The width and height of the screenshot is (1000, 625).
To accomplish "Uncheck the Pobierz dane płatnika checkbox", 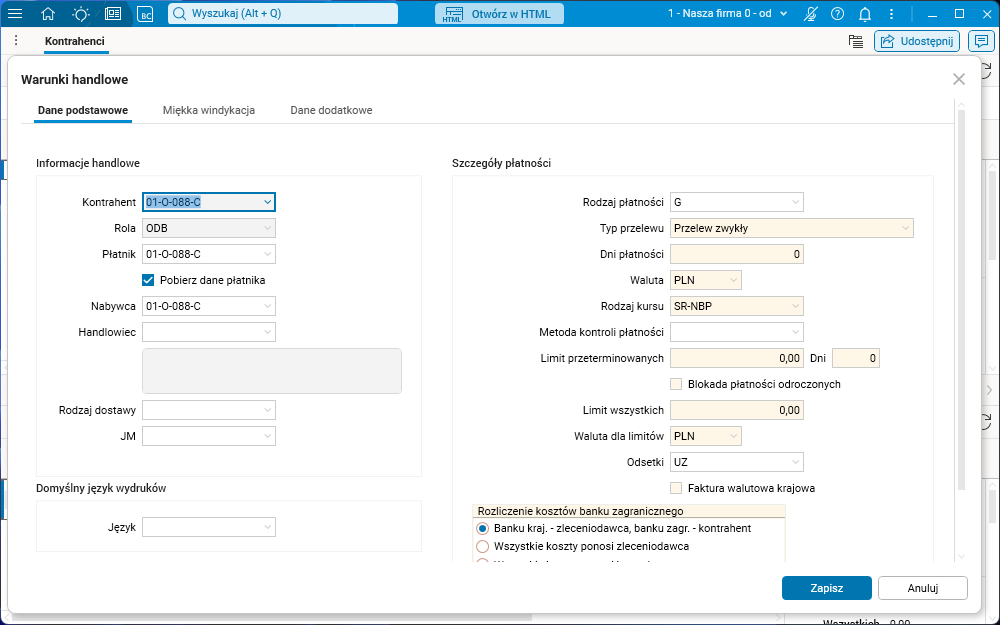I will [x=148, y=280].
